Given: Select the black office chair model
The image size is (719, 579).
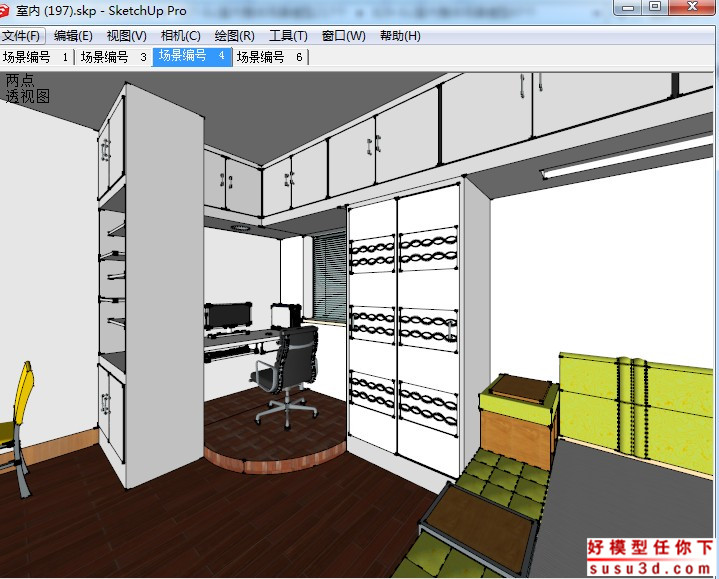Looking at the screenshot, I should tap(285, 377).
